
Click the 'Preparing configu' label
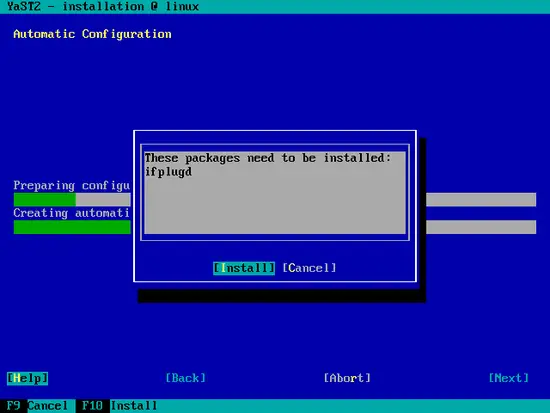point(72,186)
